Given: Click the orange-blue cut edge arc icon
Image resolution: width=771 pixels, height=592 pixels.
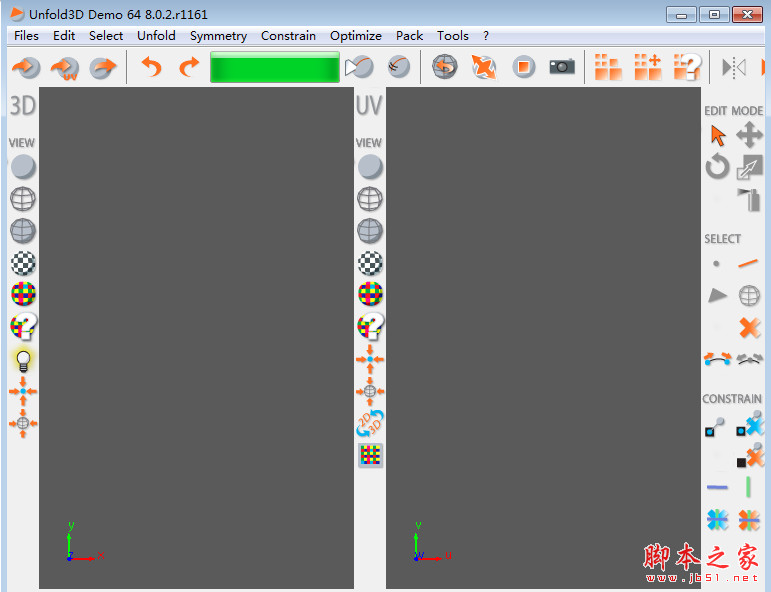Looking at the screenshot, I should point(717,359).
